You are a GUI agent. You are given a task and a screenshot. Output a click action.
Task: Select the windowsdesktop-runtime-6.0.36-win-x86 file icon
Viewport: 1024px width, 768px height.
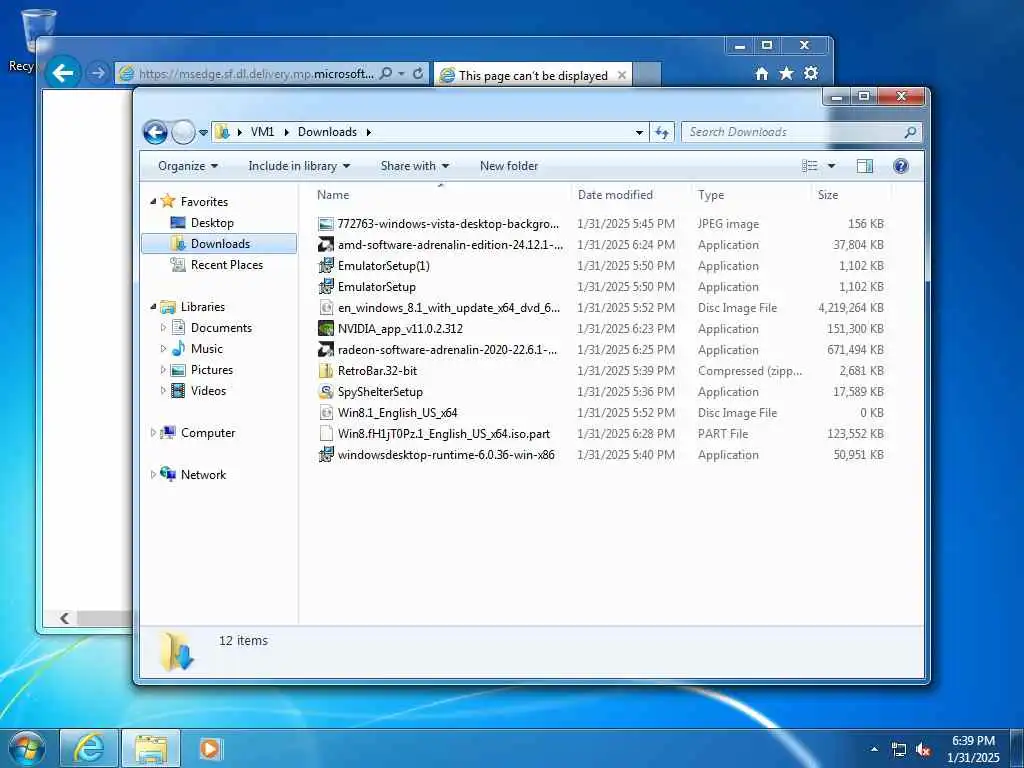[325, 455]
